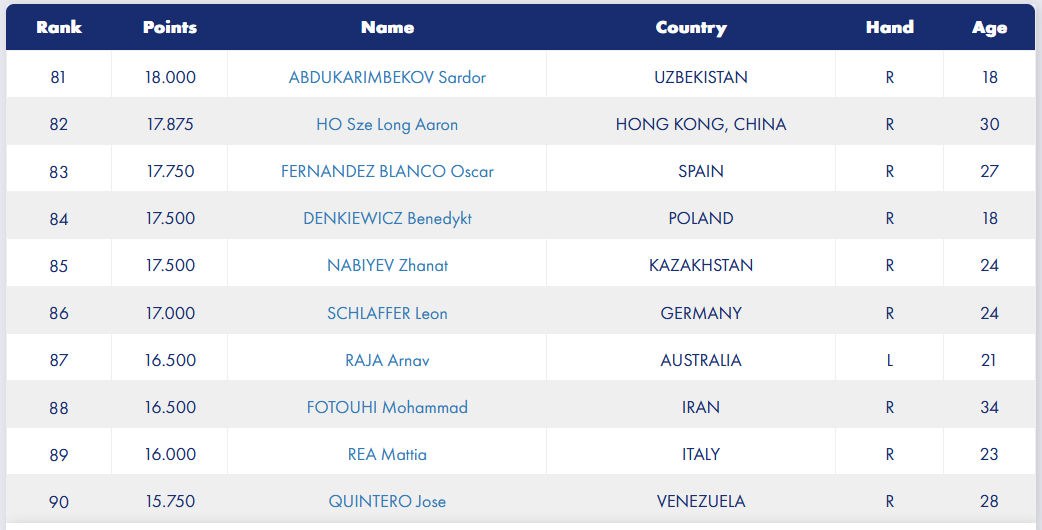1042x530 pixels.
Task: Select NABIYEV Zhanat name link
Action: tap(387, 265)
